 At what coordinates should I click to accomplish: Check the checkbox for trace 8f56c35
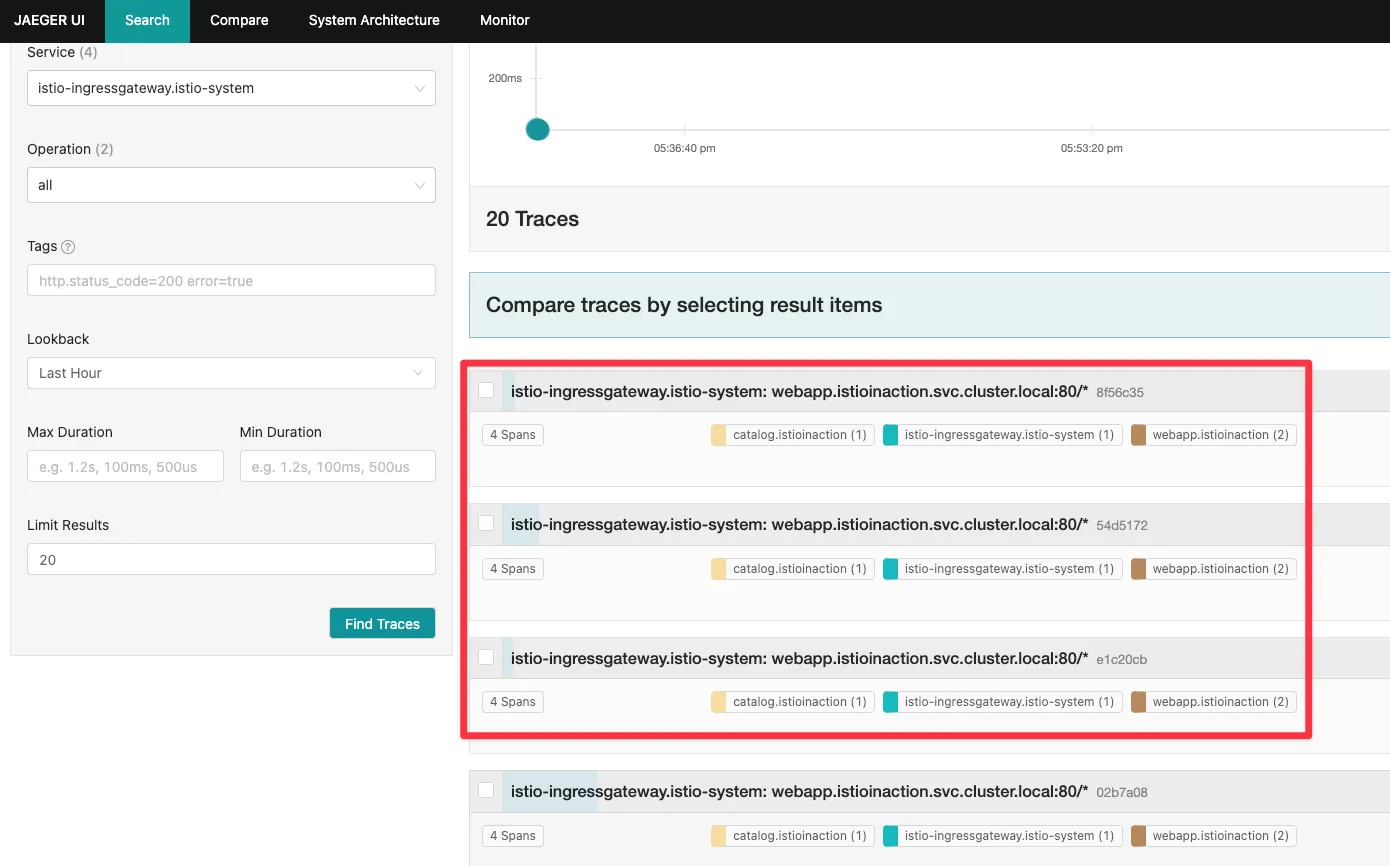(x=486, y=390)
